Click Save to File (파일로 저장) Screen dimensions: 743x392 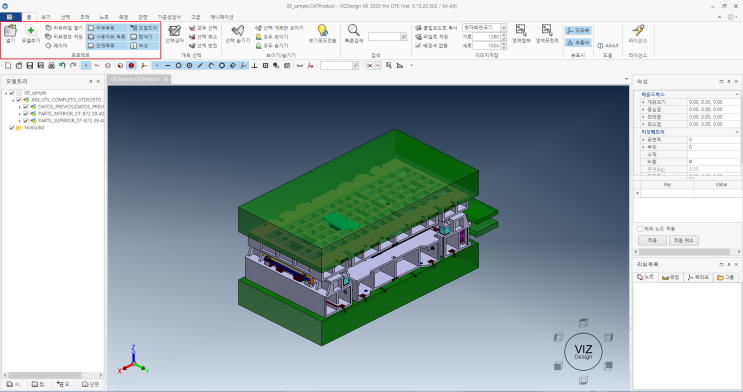tap(432, 36)
